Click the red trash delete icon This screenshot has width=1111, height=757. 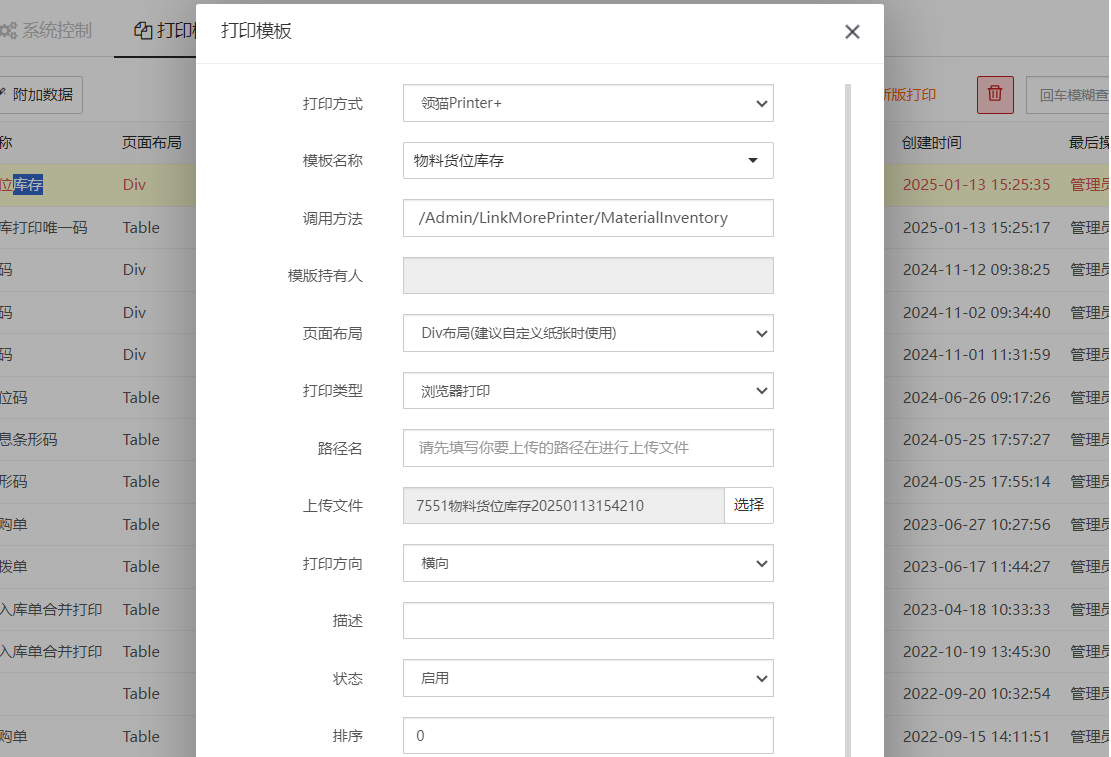tap(995, 94)
